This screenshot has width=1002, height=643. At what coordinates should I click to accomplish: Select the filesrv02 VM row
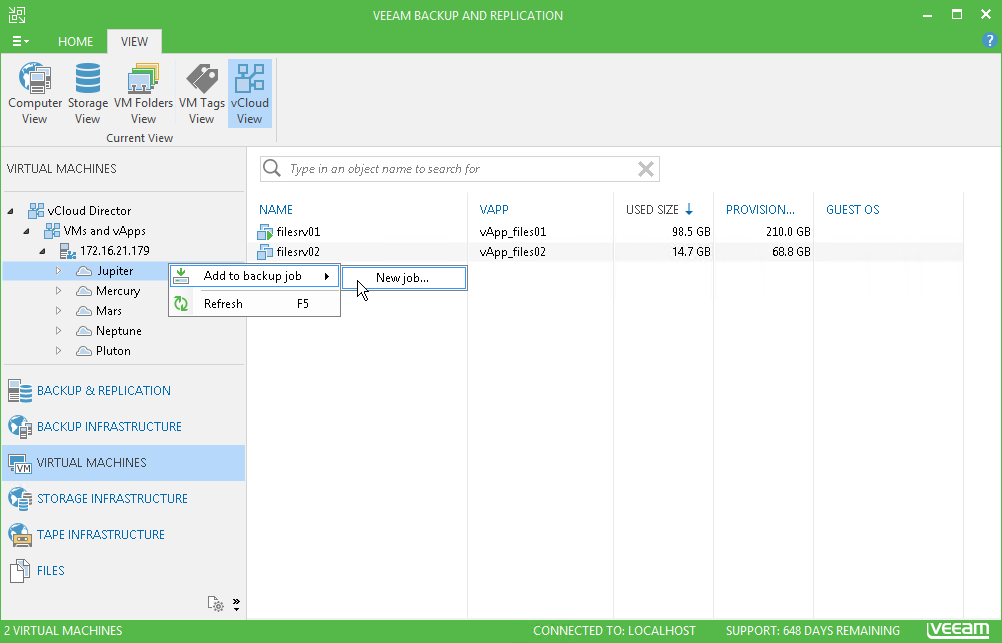point(605,252)
